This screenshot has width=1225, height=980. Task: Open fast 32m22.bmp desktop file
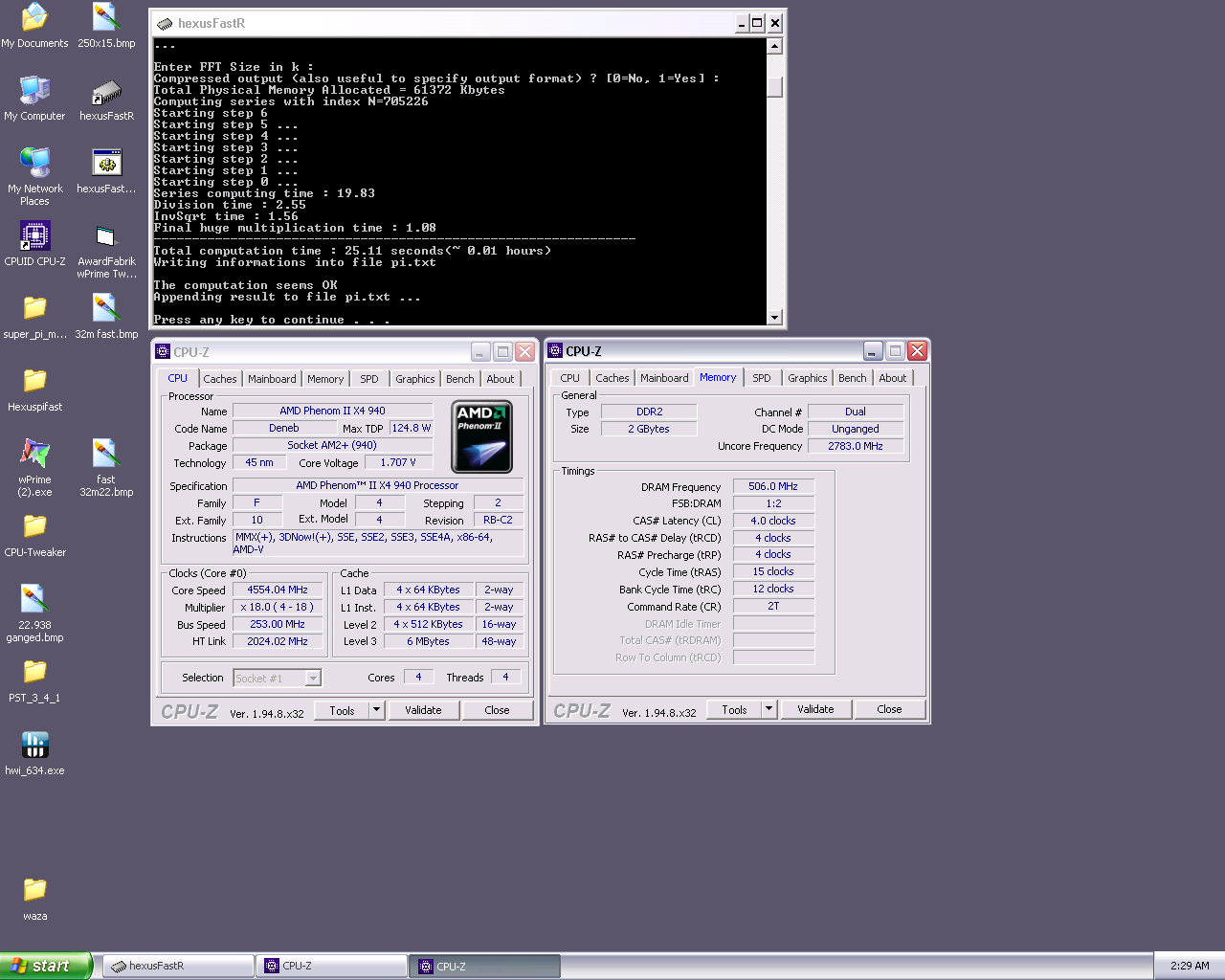coord(106,468)
